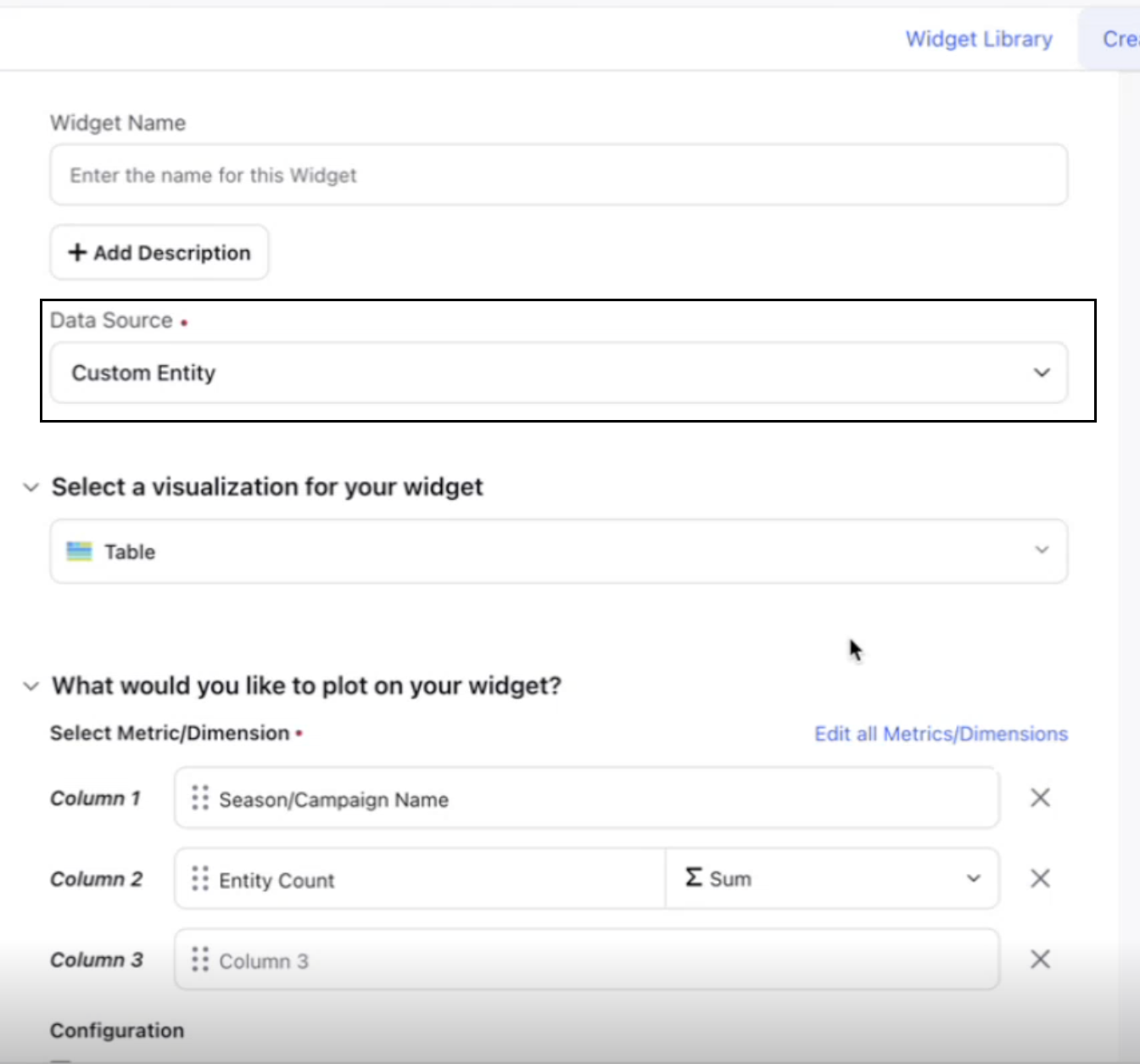Screen dimensions: 1140x1064
Task: Switch to the Widget Library tab
Action: pos(979,39)
